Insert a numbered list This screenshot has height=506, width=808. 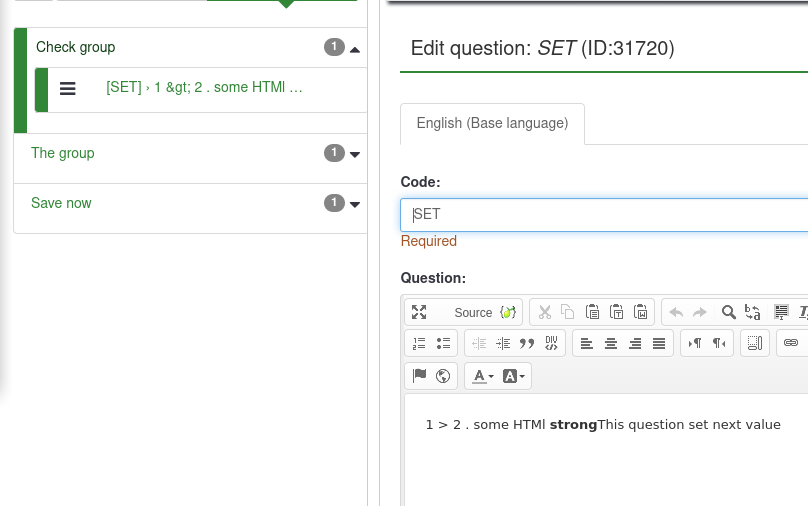coord(419,343)
